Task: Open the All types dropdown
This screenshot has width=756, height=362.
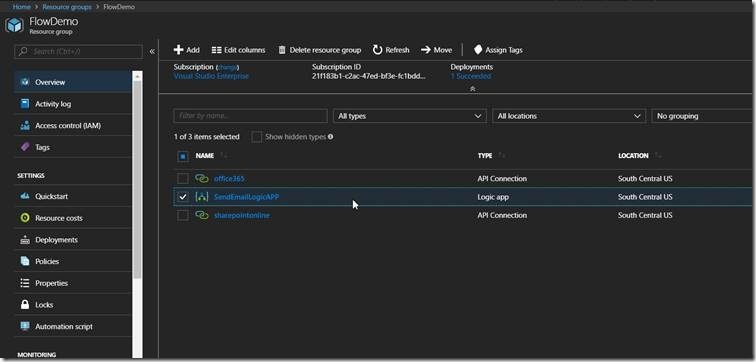Action: pos(410,116)
